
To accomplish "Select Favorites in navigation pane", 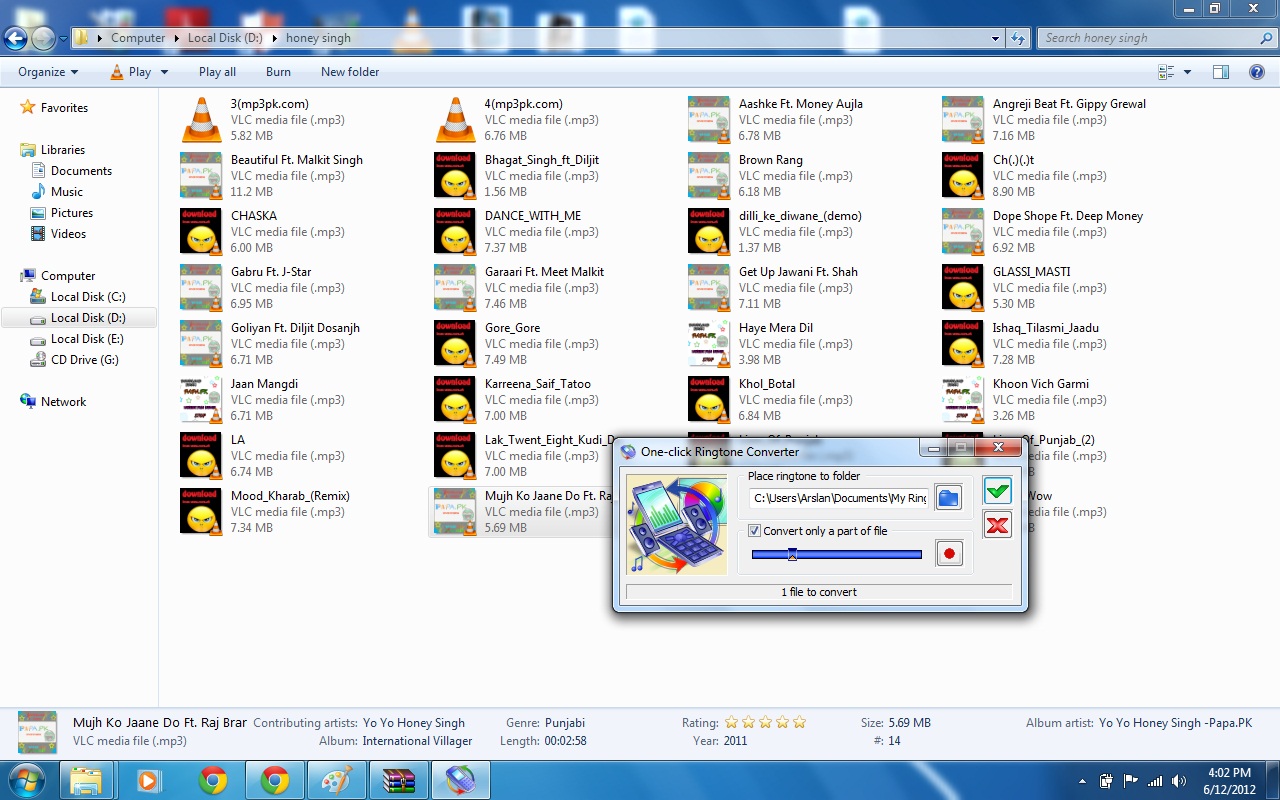I will 64,108.
